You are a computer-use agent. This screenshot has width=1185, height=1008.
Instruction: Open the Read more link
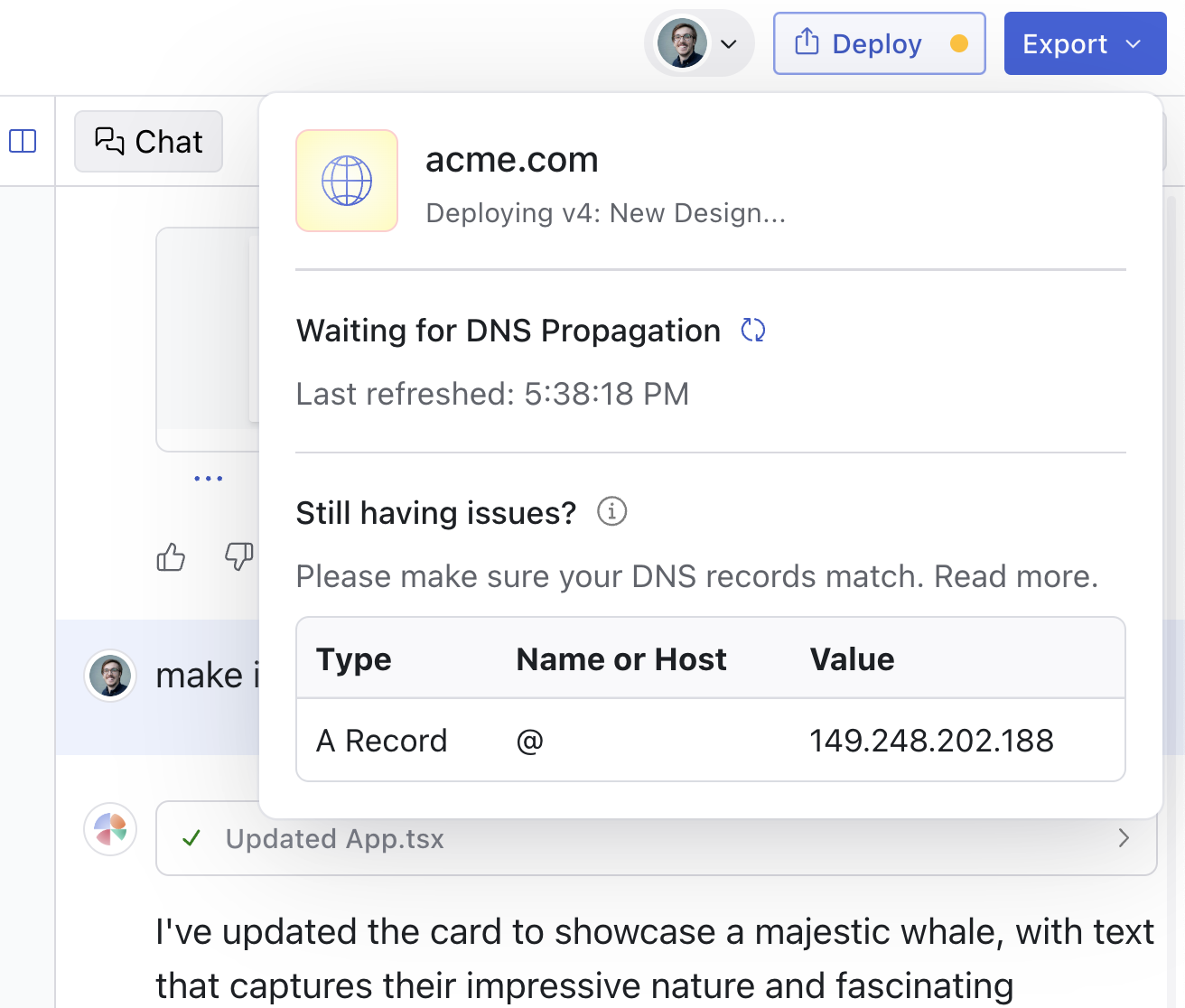pos(1015,576)
